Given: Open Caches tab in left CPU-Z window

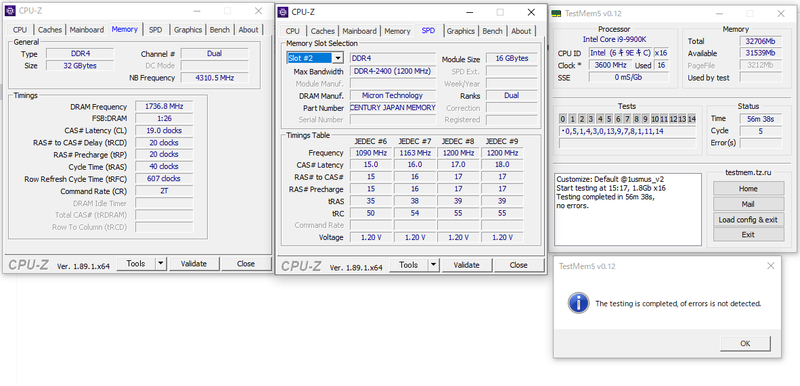Looking at the screenshot, I should click(50, 30).
